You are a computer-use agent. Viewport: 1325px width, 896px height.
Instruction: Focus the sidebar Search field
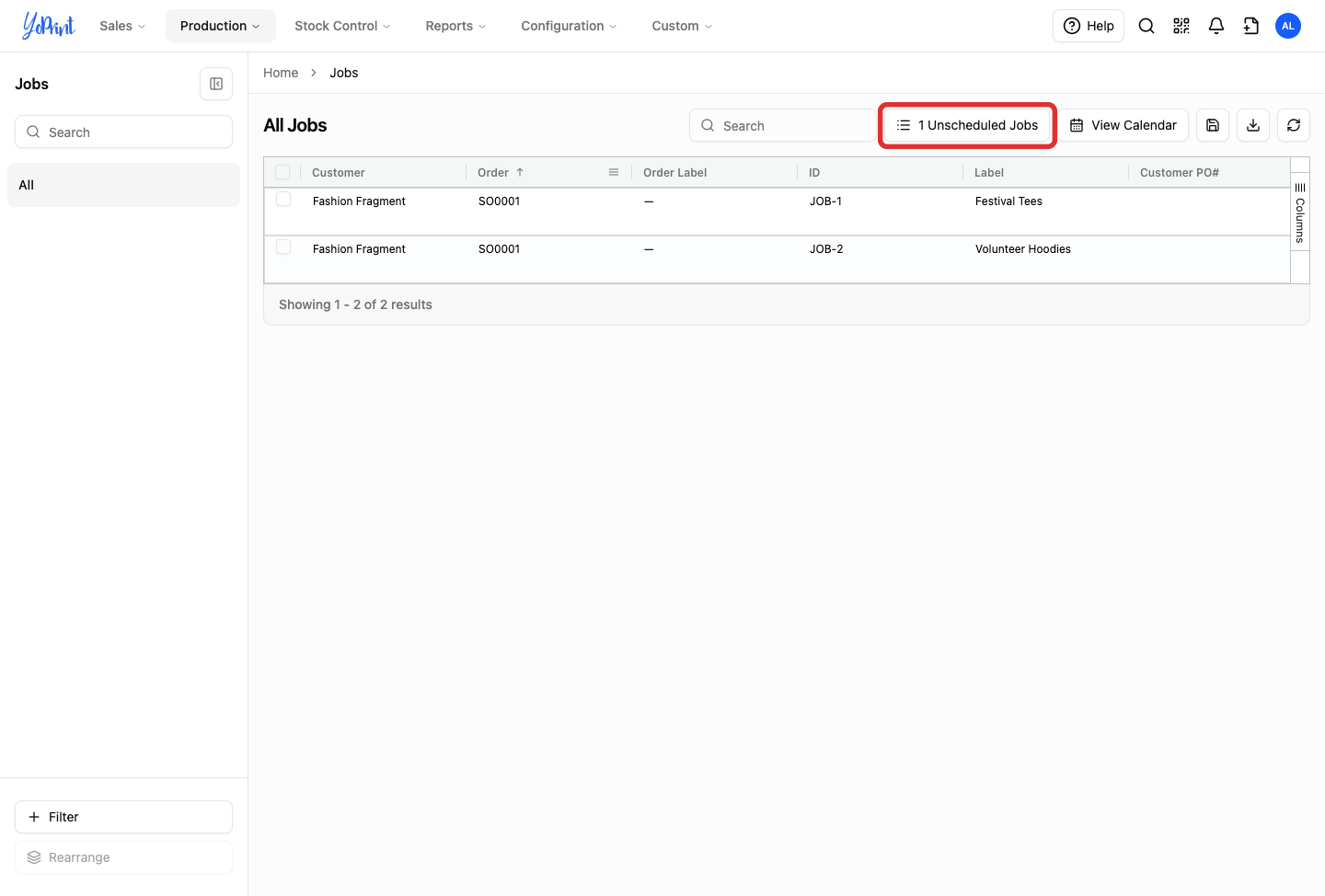[x=123, y=132]
